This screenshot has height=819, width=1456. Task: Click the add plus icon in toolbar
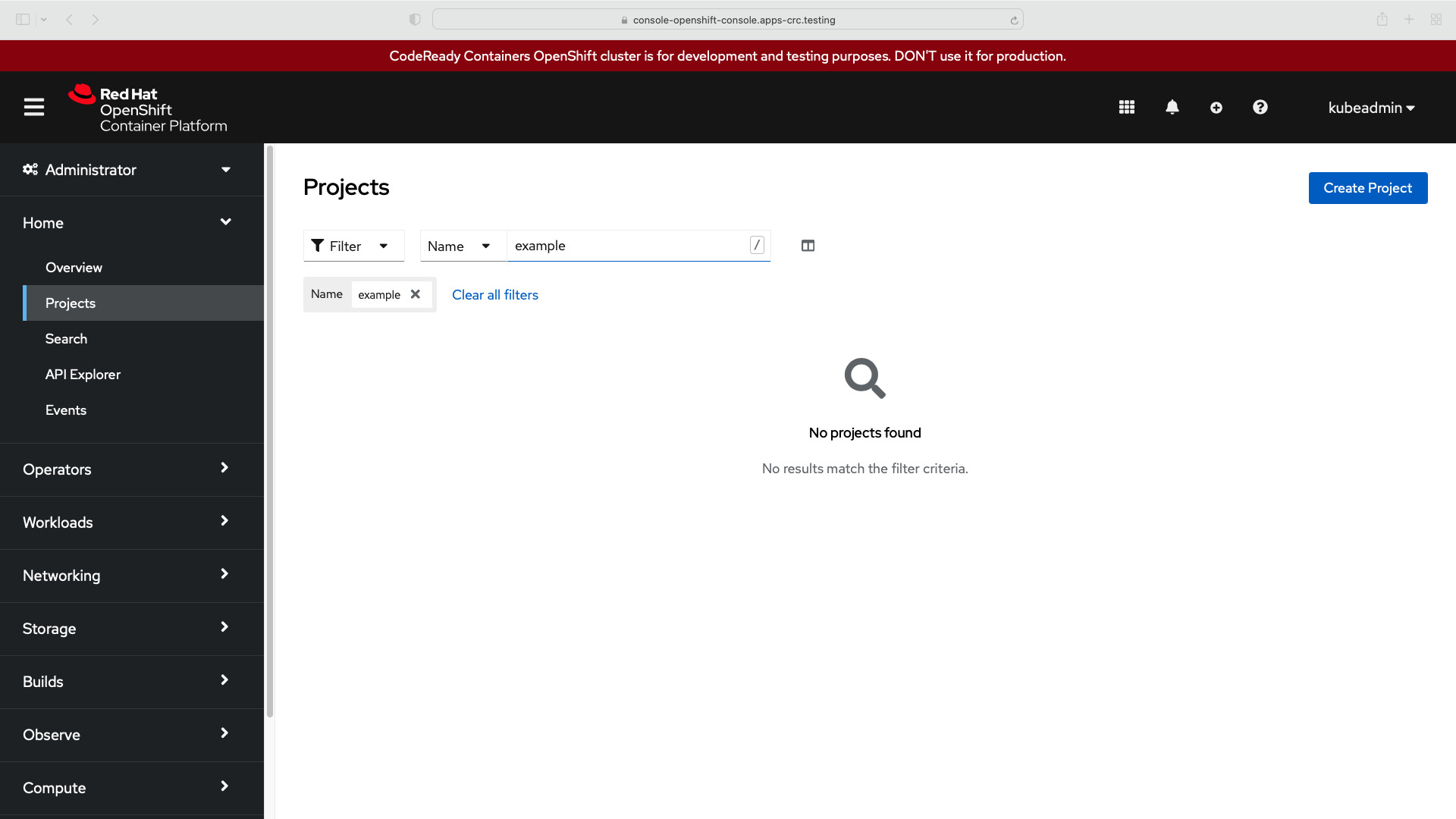[1216, 107]
